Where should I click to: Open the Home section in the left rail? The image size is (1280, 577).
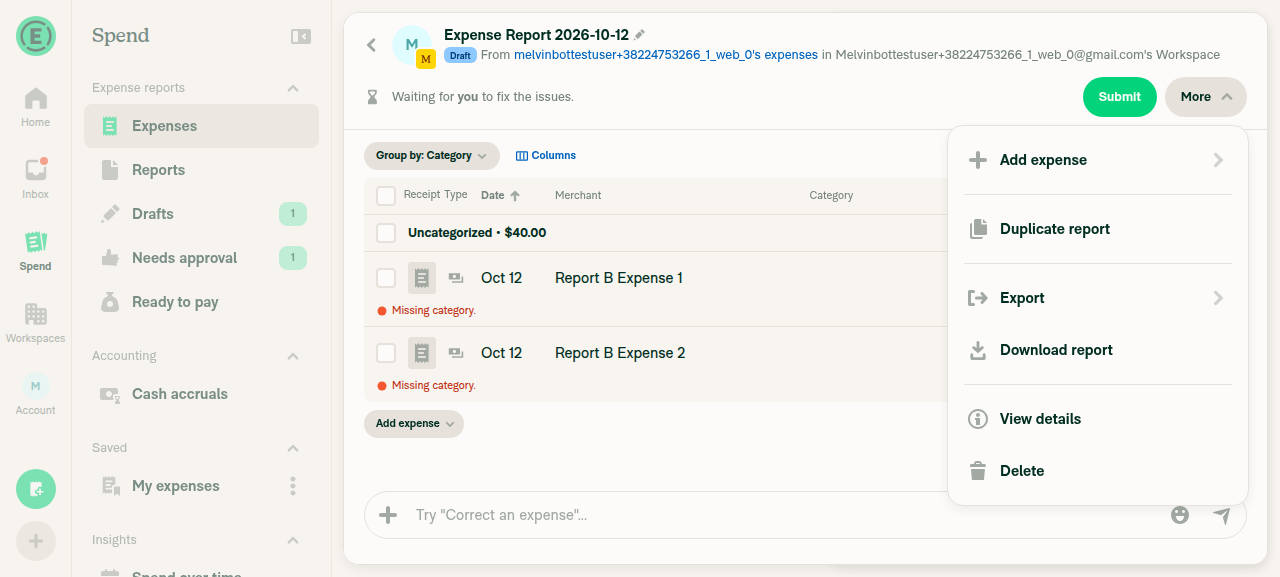[35, 107]
